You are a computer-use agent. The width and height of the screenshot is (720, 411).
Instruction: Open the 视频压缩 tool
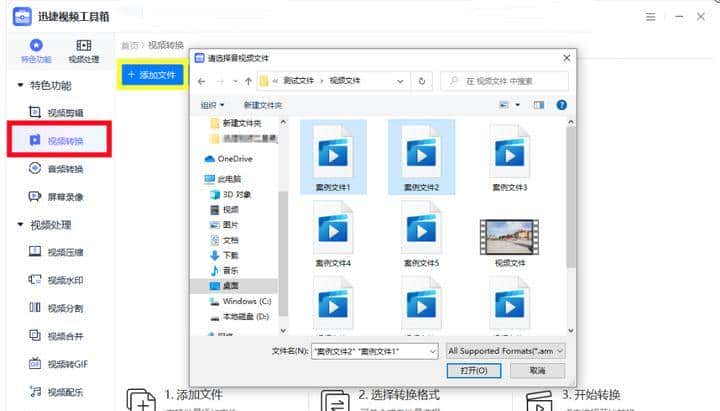56,252
